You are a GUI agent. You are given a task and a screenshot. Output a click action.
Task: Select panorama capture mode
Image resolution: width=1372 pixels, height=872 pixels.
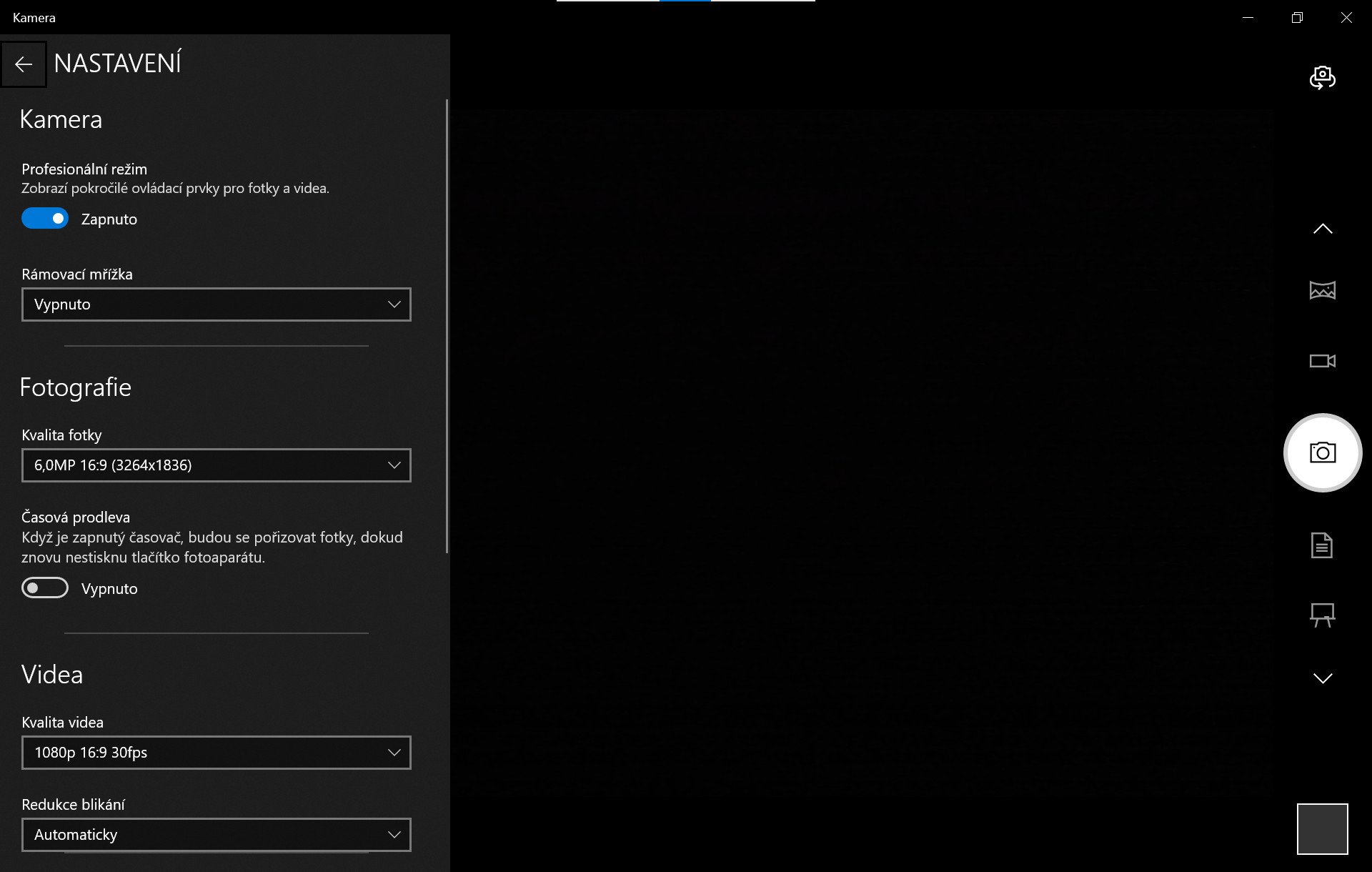click(1322, 290)
